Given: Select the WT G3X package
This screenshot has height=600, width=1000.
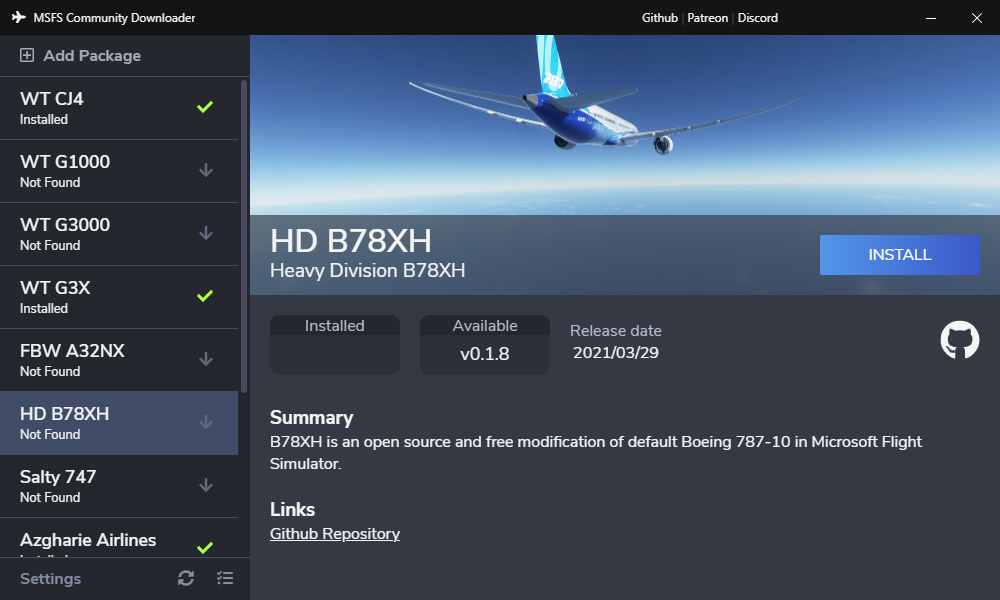Looking at the screenshot, I should [119, 297].
